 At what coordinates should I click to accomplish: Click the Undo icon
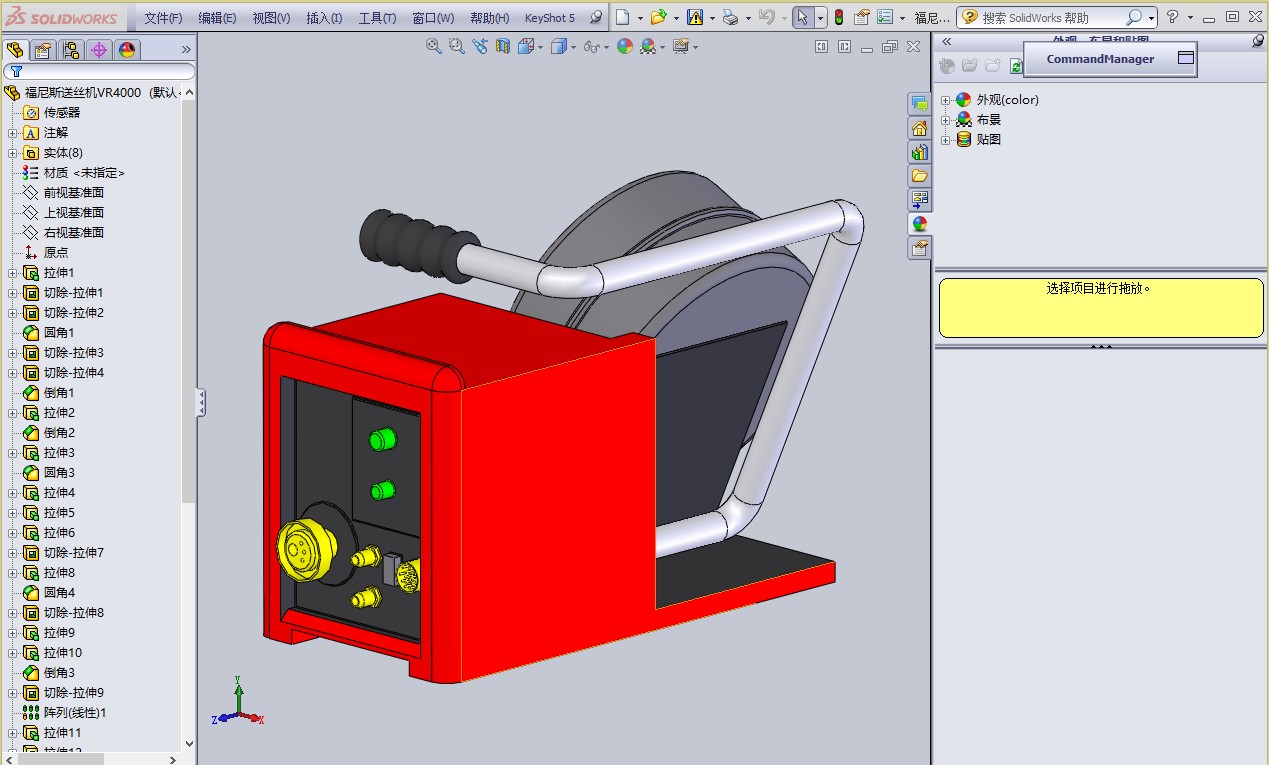766,17
